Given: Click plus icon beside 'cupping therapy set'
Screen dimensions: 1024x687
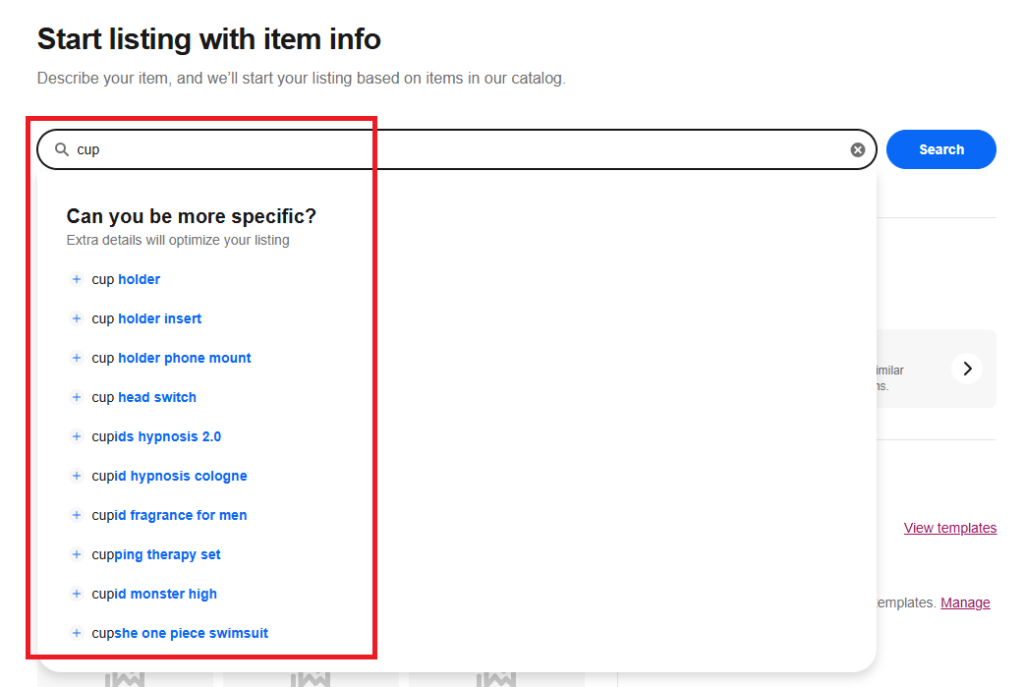Looking at the screenshot, I should [76, 555].
